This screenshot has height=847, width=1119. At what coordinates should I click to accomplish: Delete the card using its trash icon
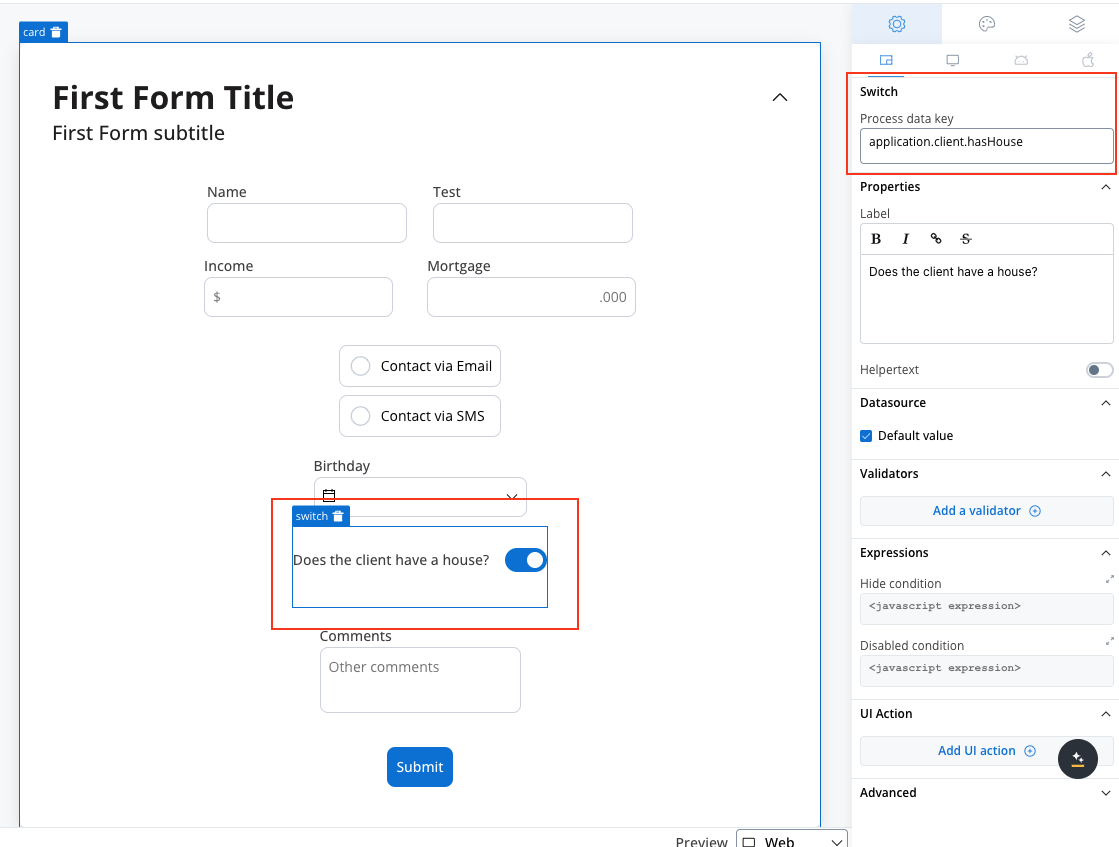tap(56, 32)
